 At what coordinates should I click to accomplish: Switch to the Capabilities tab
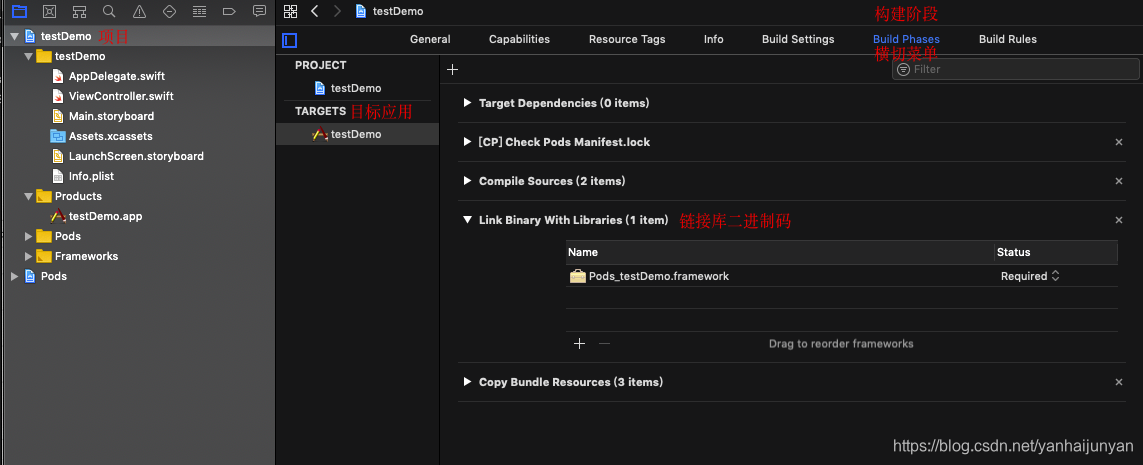(x=520, y=39)
